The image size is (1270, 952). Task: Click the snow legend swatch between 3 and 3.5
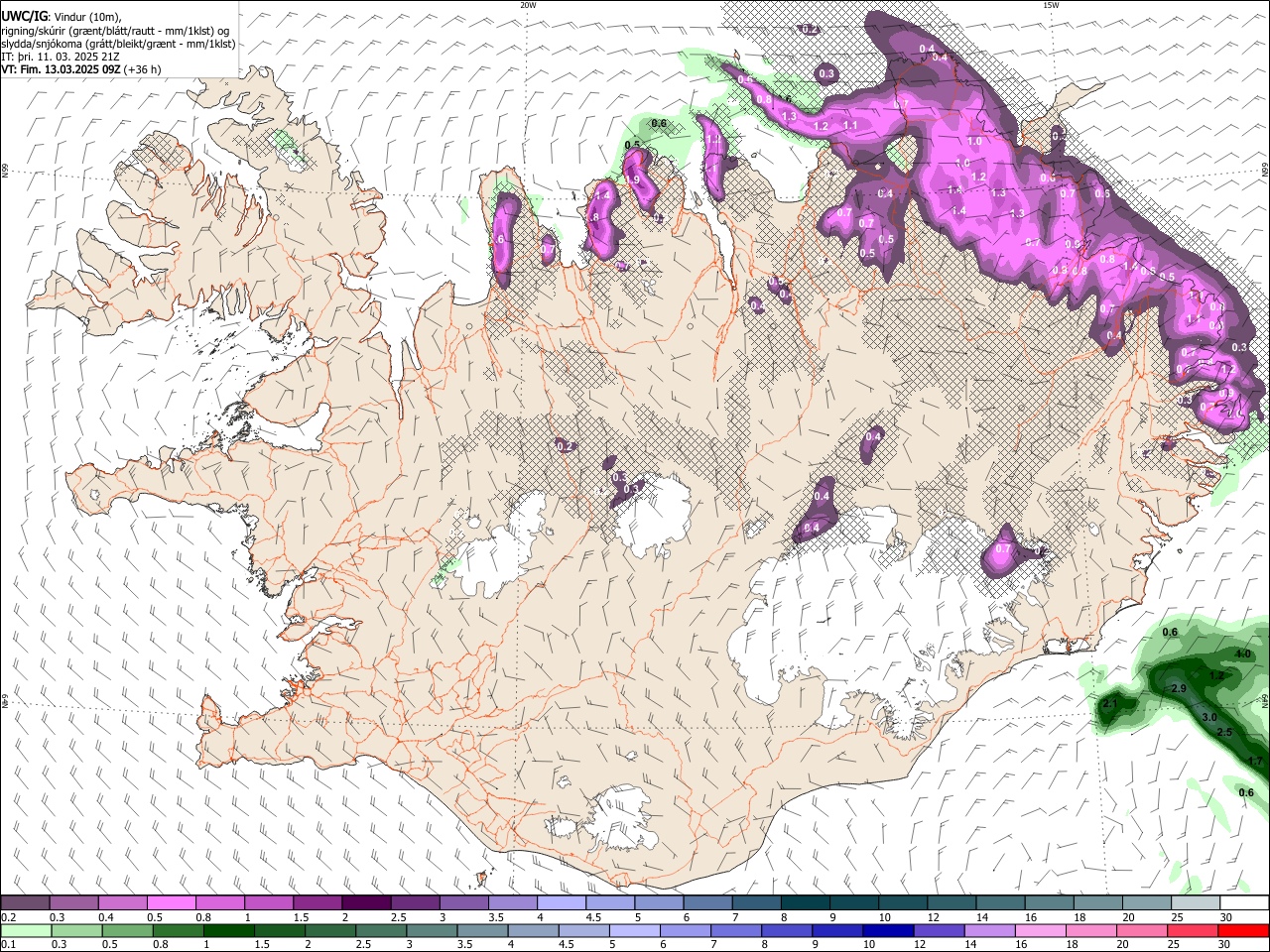click(x=462, y=903)
